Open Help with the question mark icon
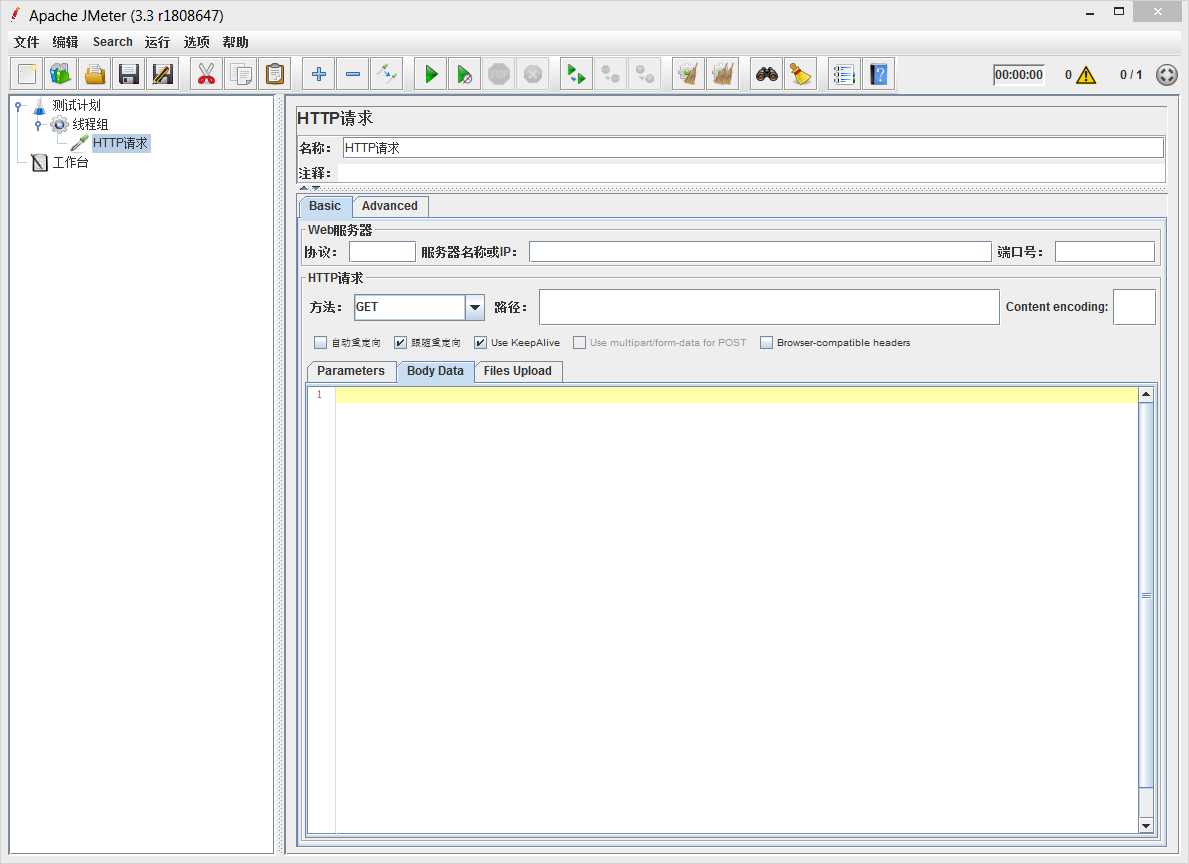Screen dimensions: 1189x864 [878, 74]
